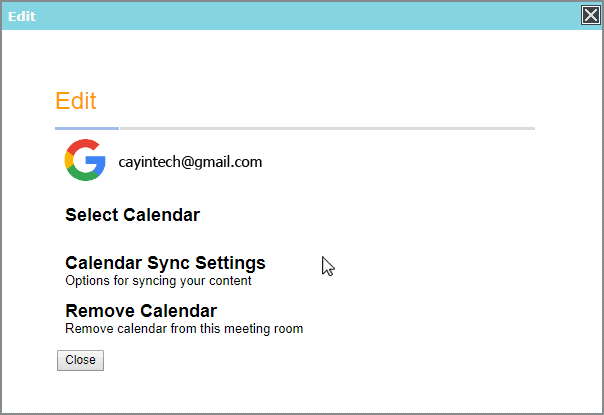Click the Edit label in the title bar

pos(22,15)
